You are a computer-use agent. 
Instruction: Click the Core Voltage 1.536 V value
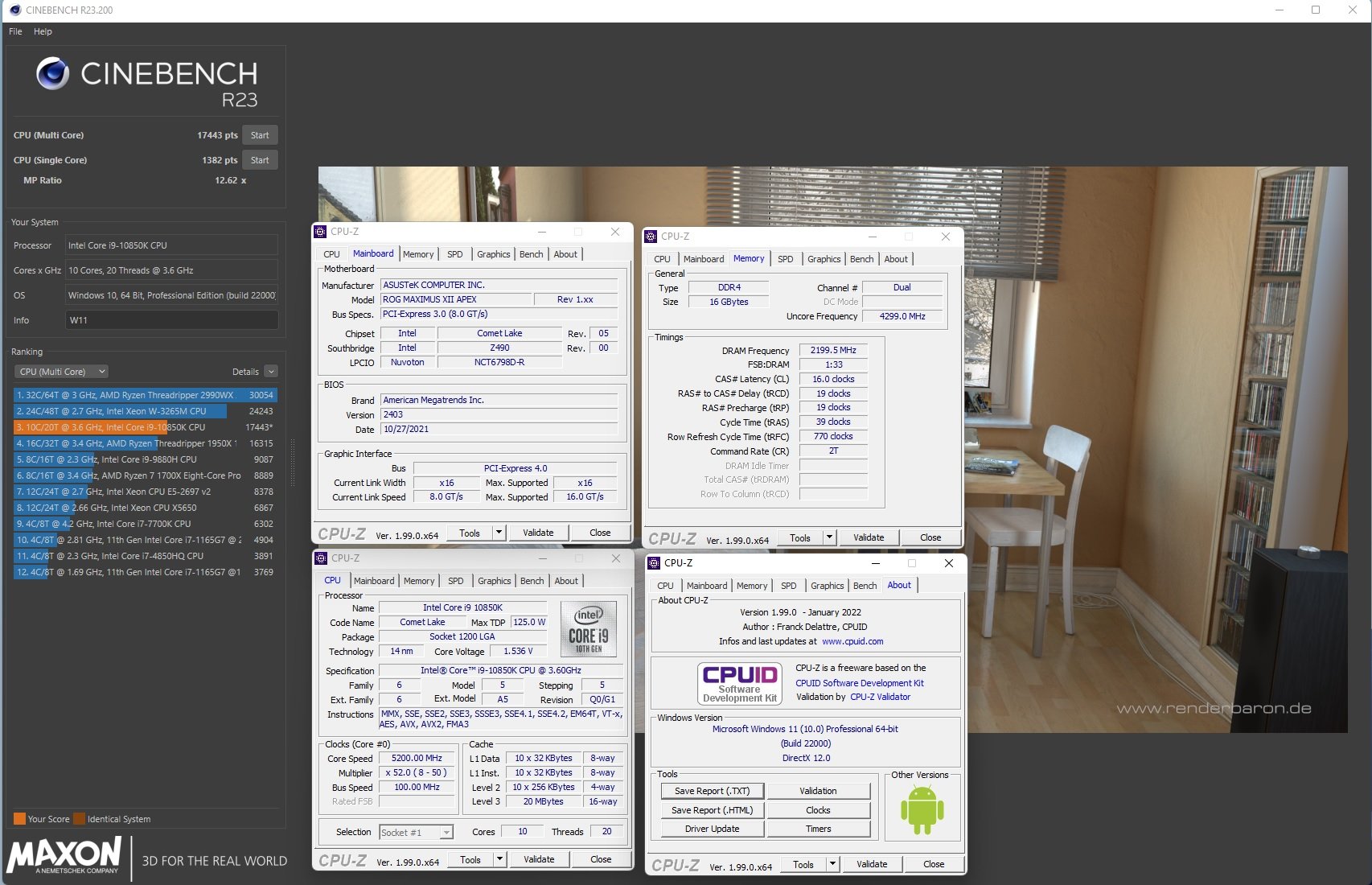click(x=518, y=651)
